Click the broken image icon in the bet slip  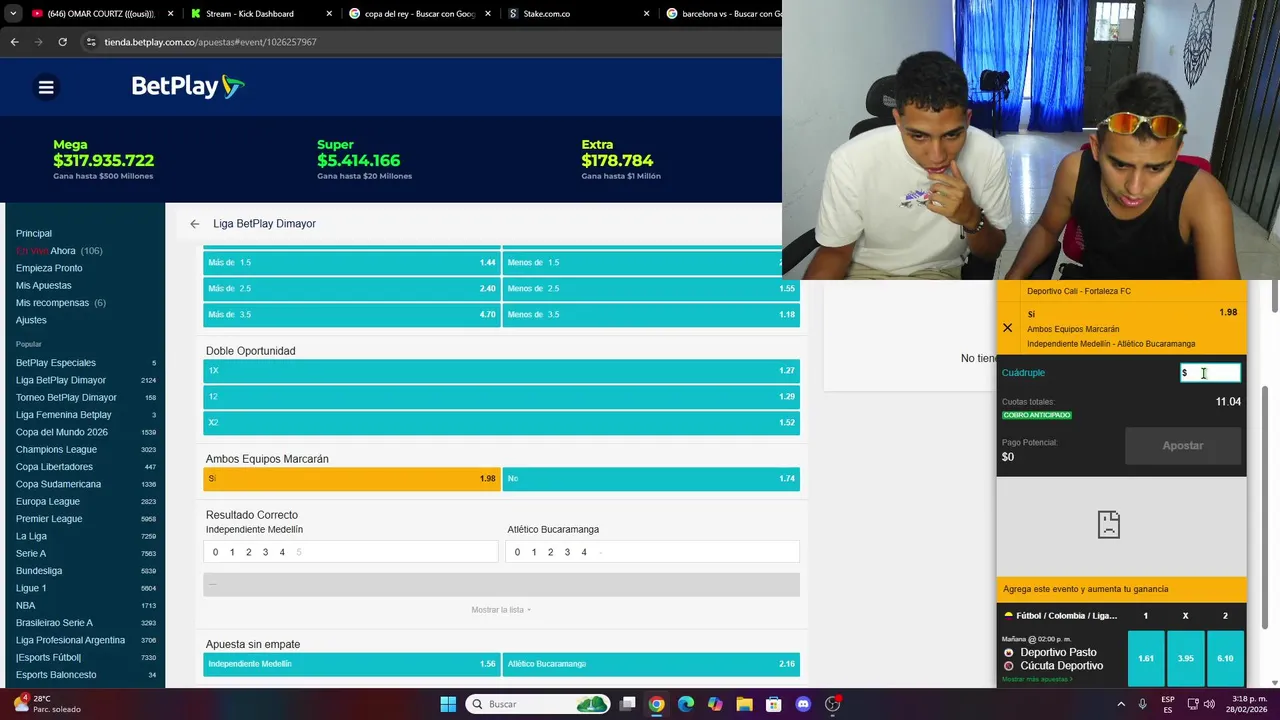pos(1109,524)
